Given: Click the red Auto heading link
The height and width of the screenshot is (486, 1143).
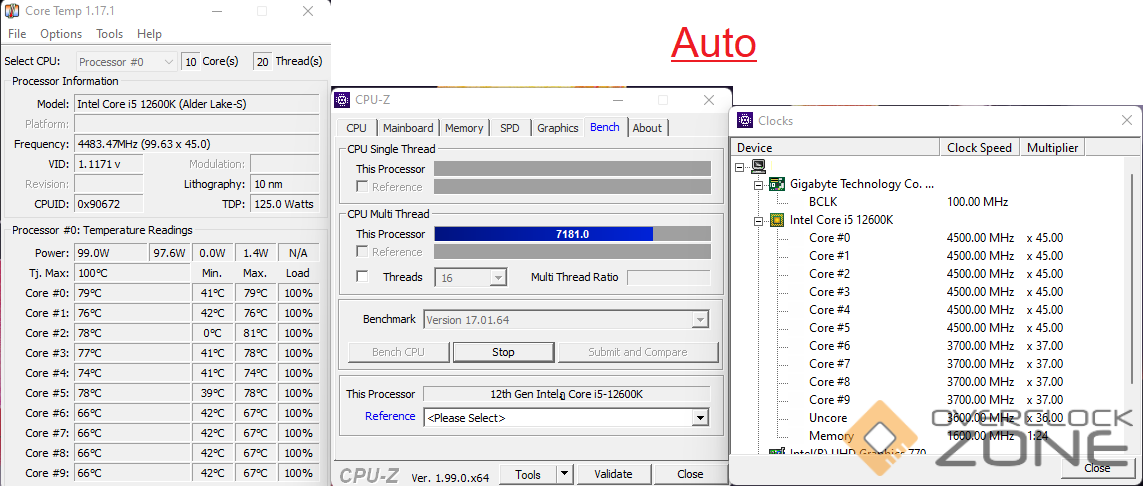Looking at the screenshot, I should (x=714, y=43).
